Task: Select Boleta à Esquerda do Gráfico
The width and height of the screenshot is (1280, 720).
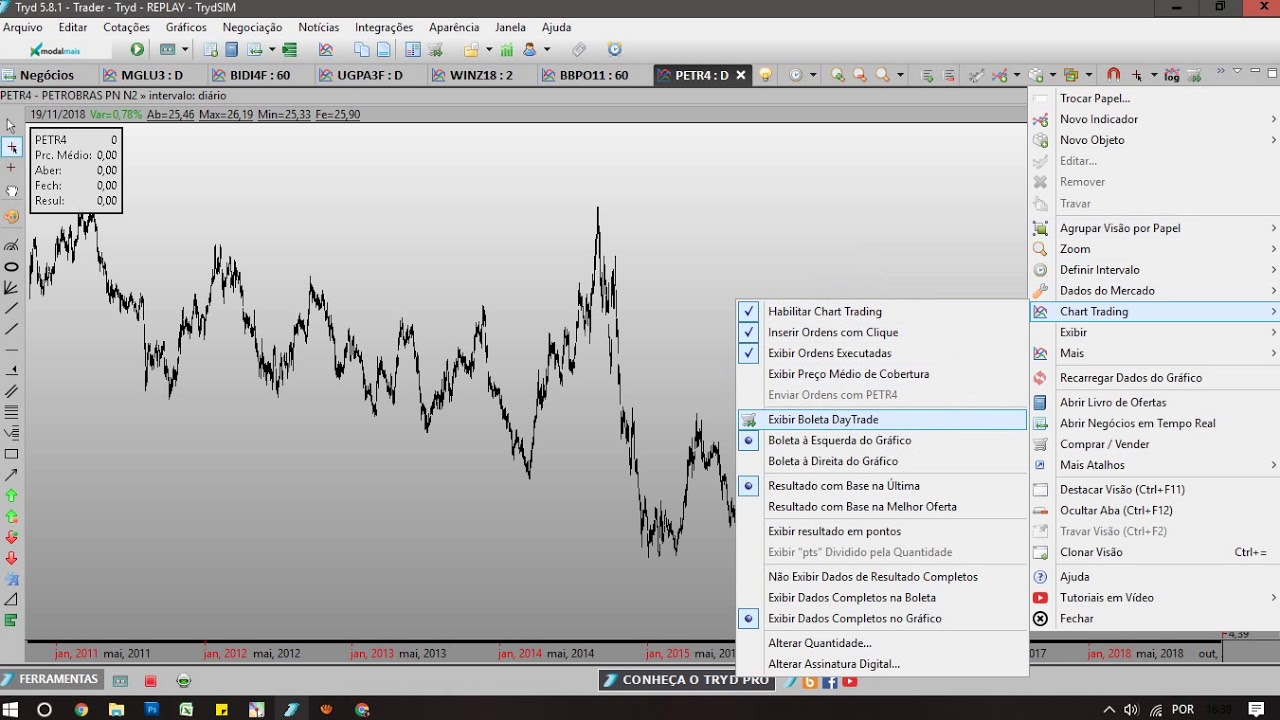Action: (x=881, y=441)
